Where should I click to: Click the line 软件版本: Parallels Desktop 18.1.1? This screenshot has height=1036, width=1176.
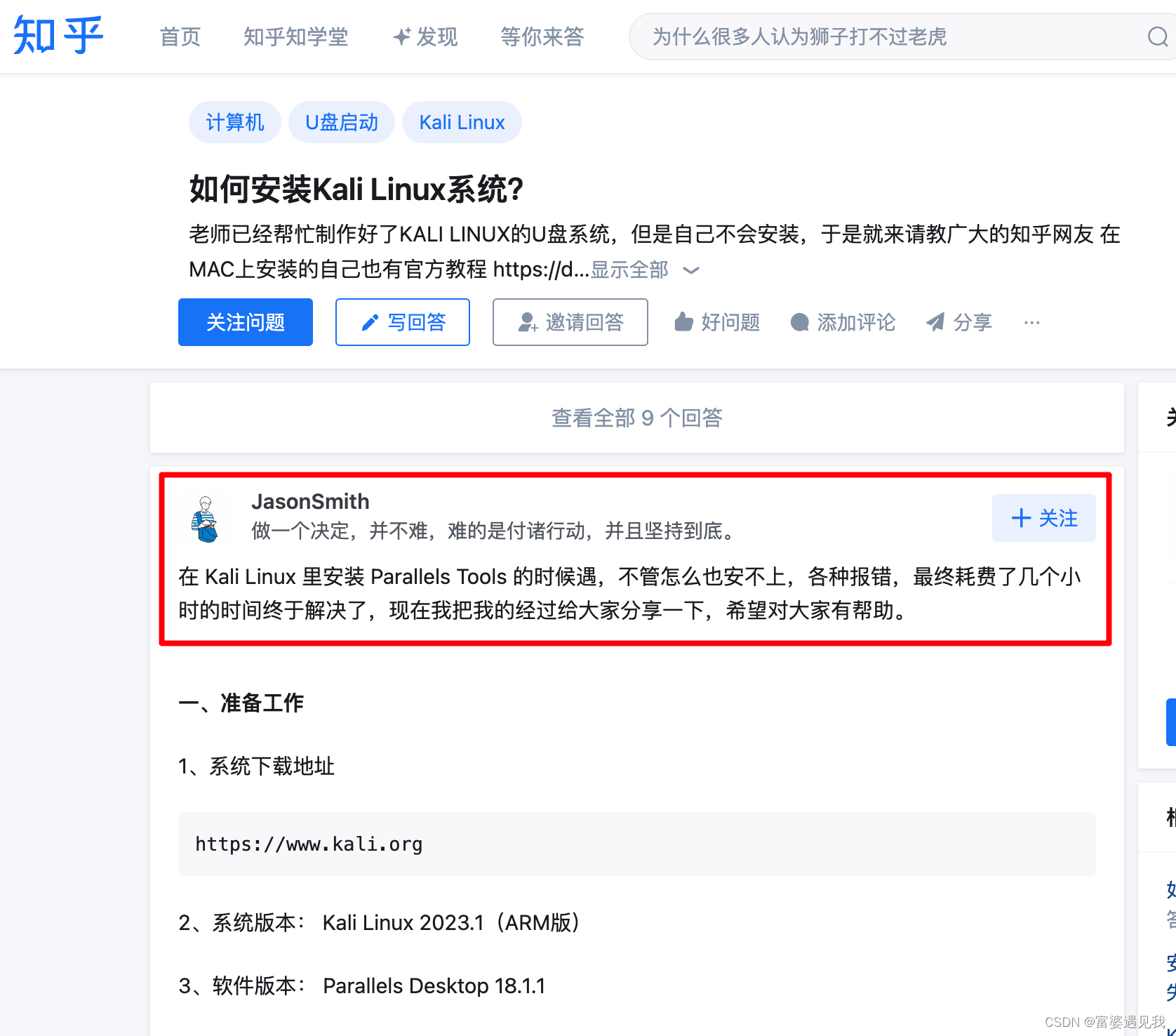[362, 985]
